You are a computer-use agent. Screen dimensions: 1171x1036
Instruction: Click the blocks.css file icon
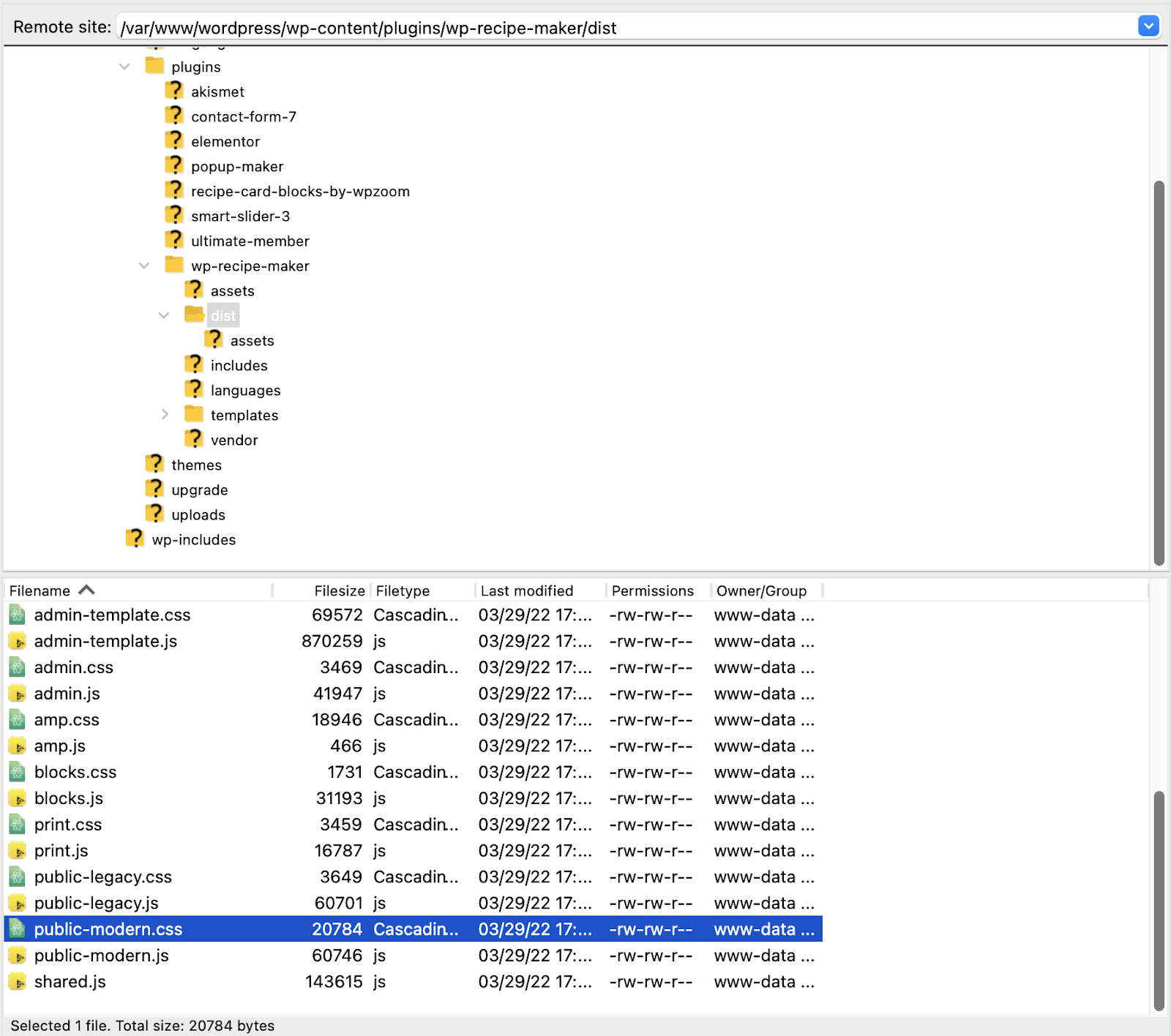click(x=18, y=772)
